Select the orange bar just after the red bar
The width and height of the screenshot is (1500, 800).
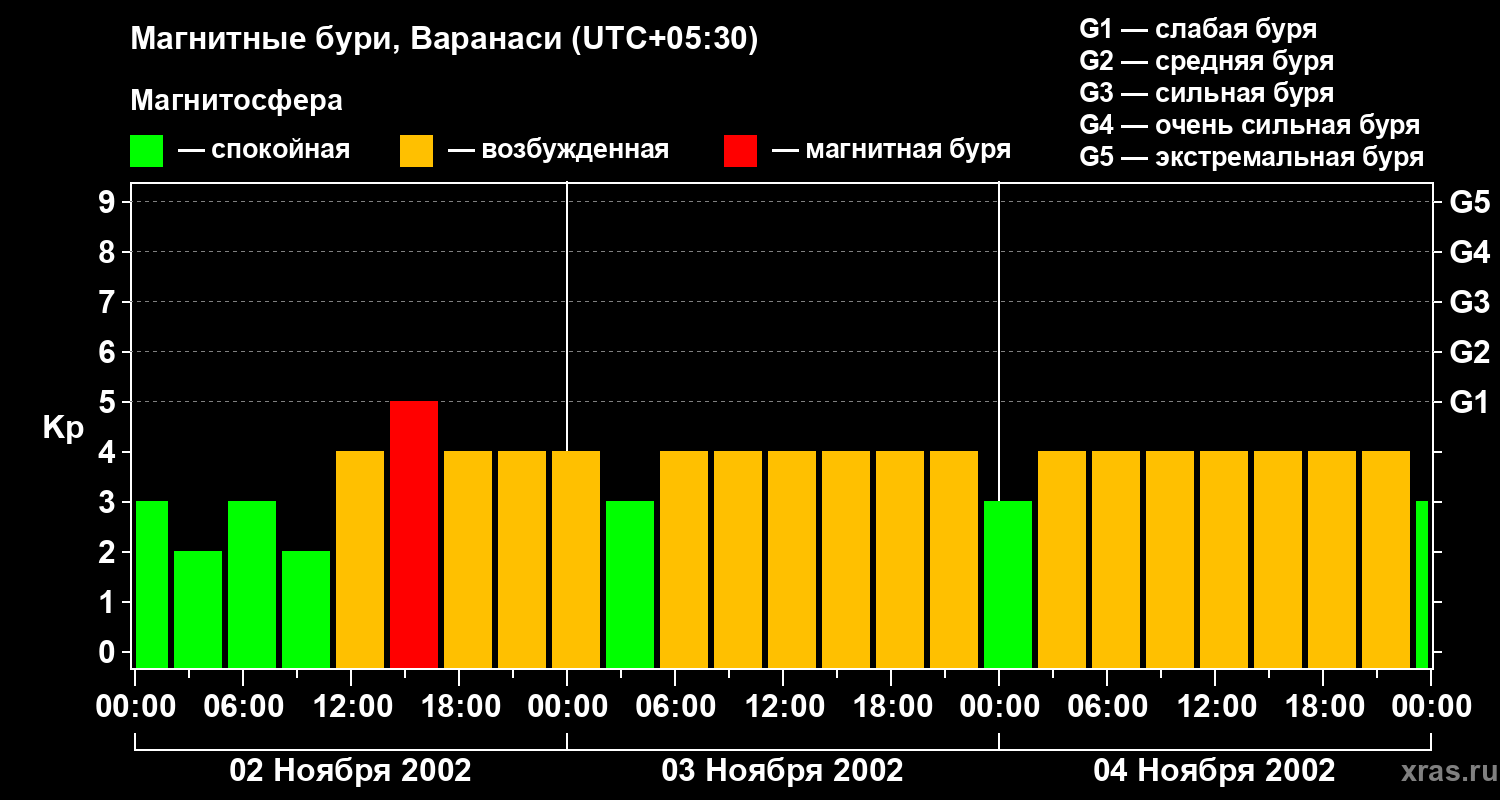tap(468, 559)
